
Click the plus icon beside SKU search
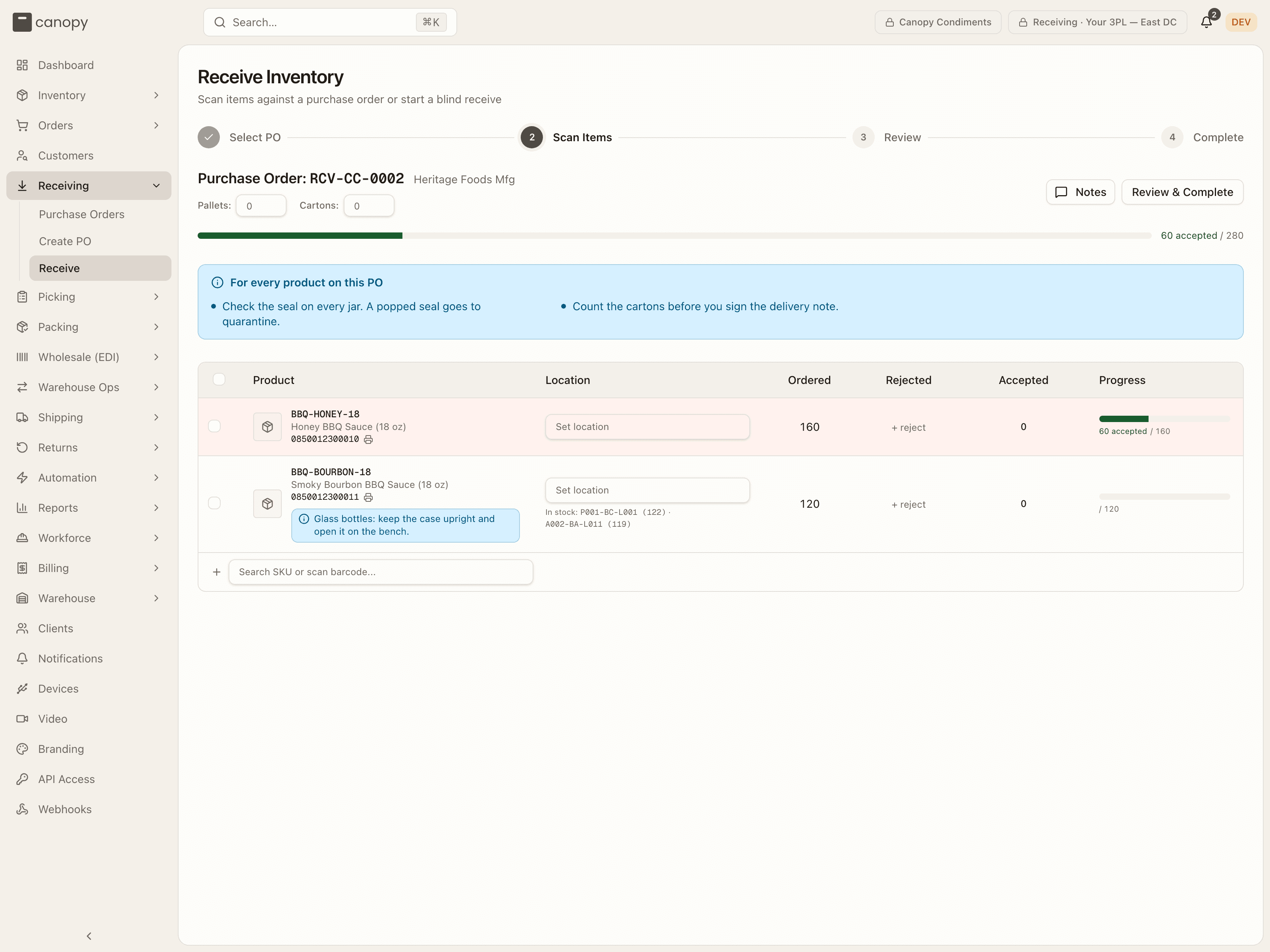click(216, 572)
